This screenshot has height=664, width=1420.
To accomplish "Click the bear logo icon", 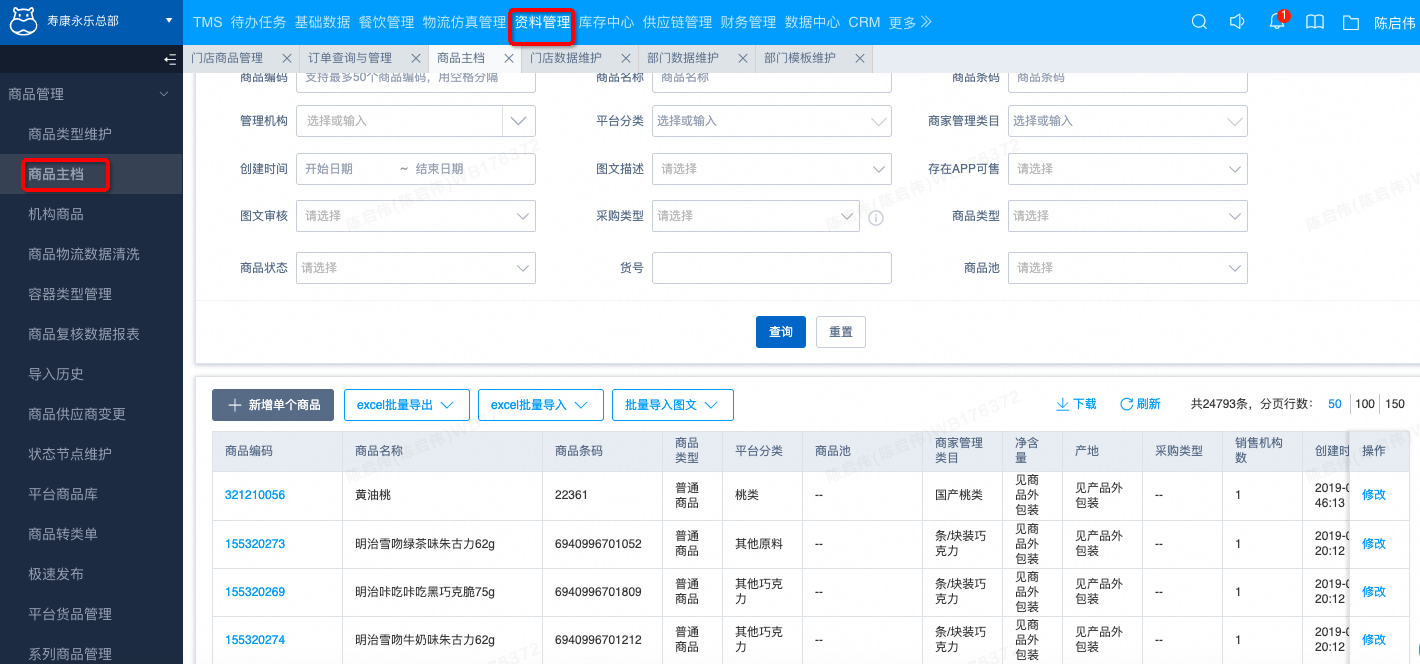I will [23, 21].
